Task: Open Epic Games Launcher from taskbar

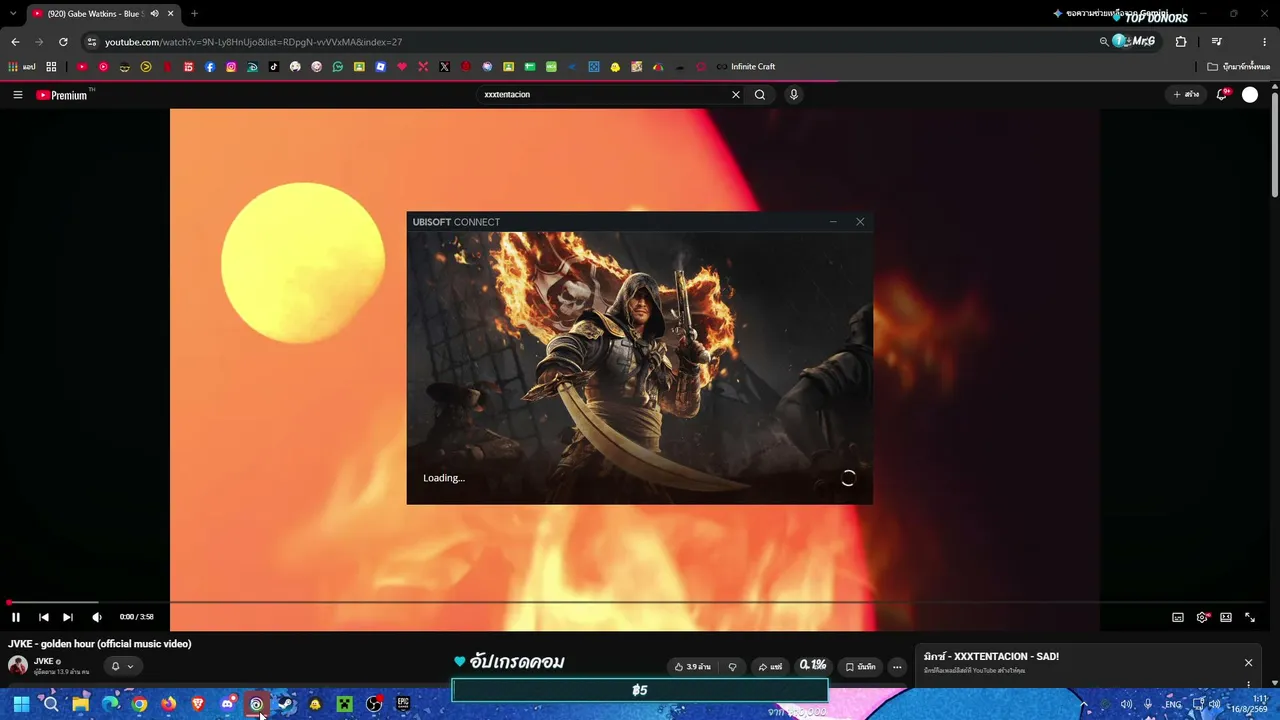Action: 403,704
